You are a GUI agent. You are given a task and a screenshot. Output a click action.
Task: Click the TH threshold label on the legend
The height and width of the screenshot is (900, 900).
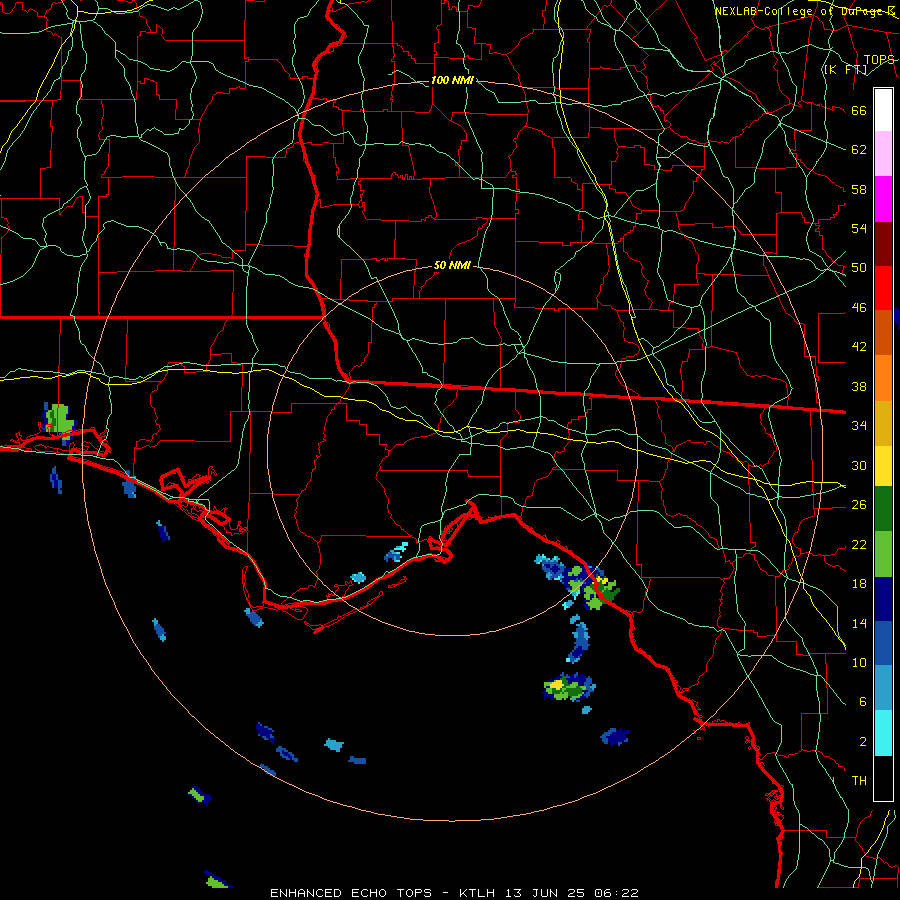point(859,781)
